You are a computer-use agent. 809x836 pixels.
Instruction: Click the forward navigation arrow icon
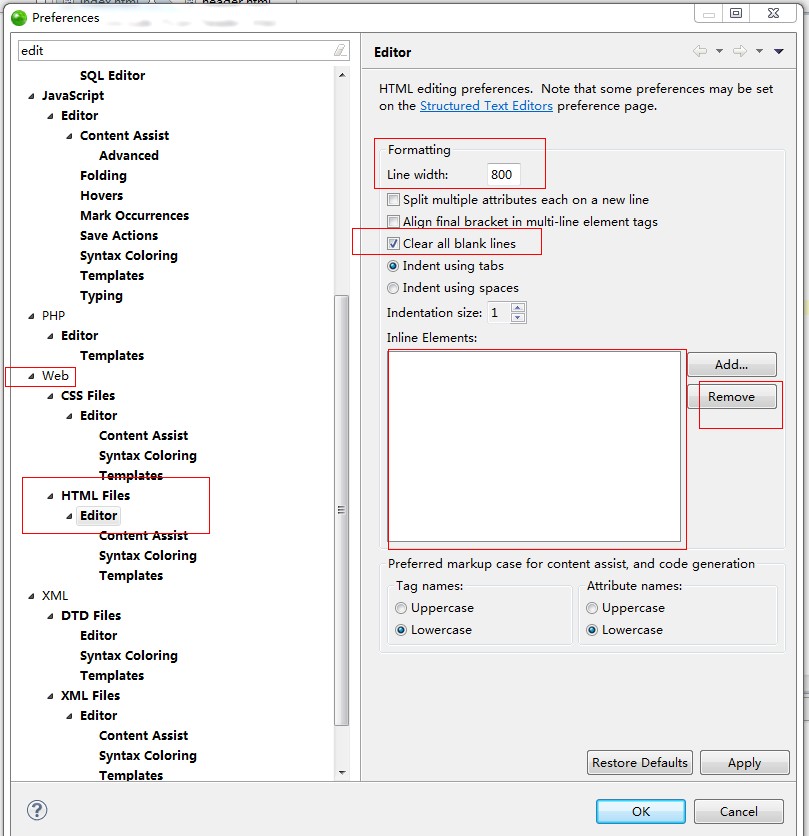pos(739,52)
